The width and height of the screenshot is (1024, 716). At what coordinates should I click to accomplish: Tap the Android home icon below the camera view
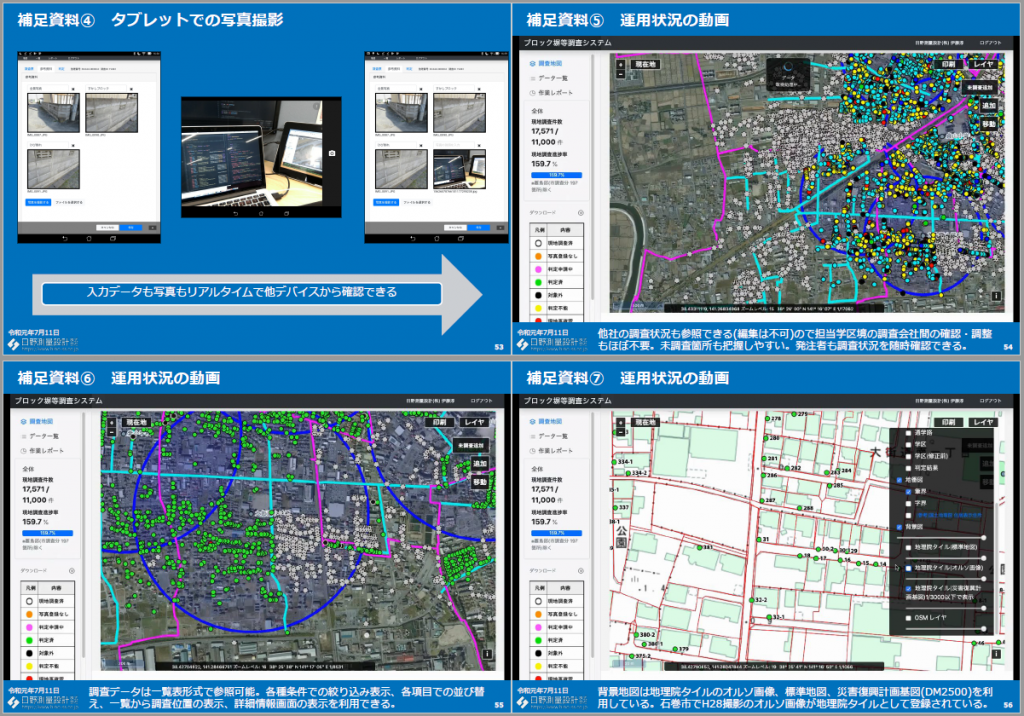[262, 214]
